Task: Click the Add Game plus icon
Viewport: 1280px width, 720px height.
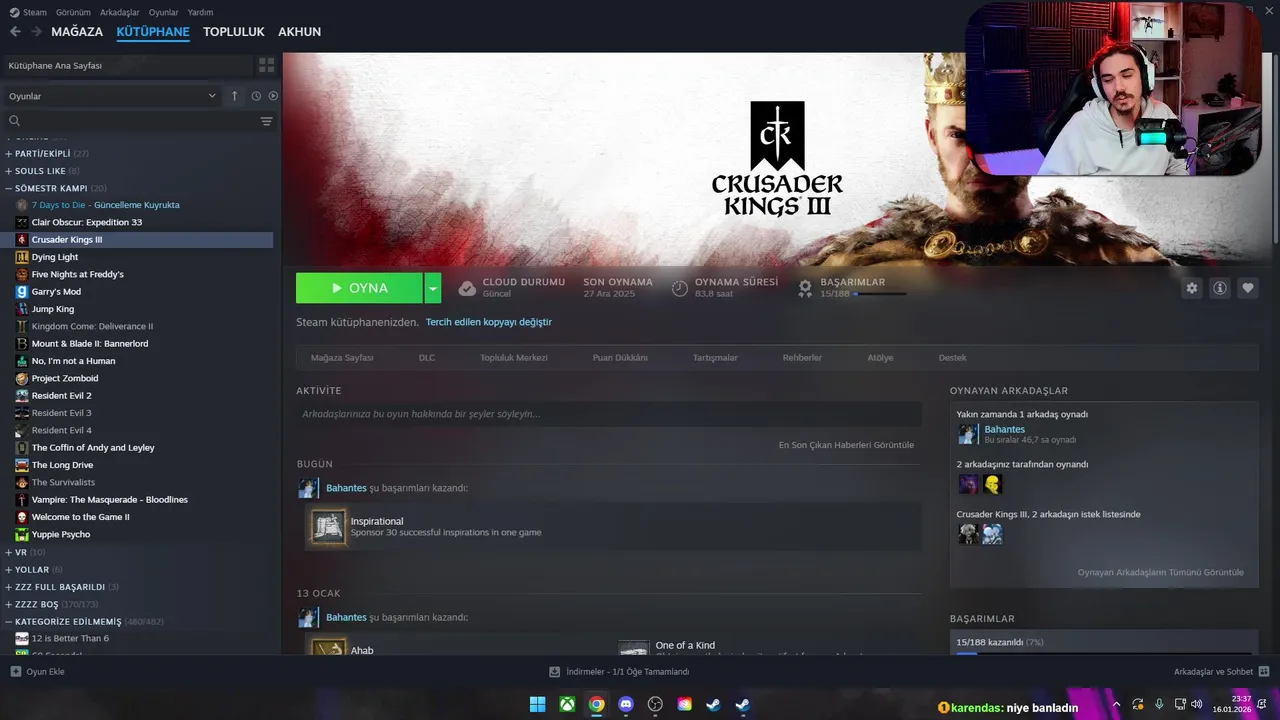Action: [15, 672]
